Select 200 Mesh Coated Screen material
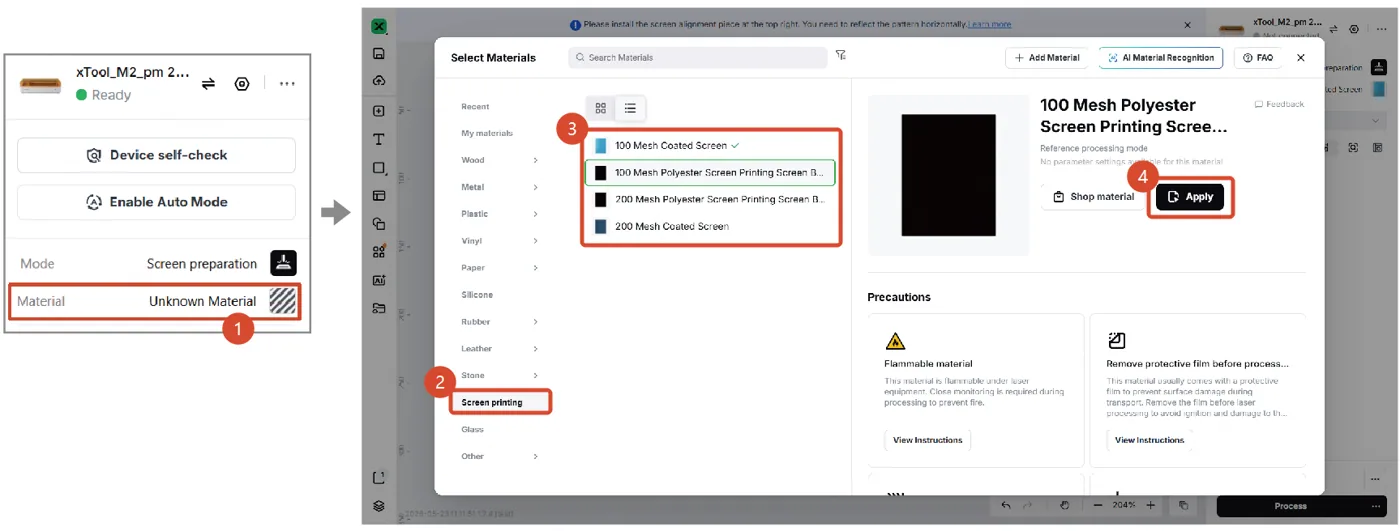Screen dimensions: 1400x531 click(x=711, y=226)
